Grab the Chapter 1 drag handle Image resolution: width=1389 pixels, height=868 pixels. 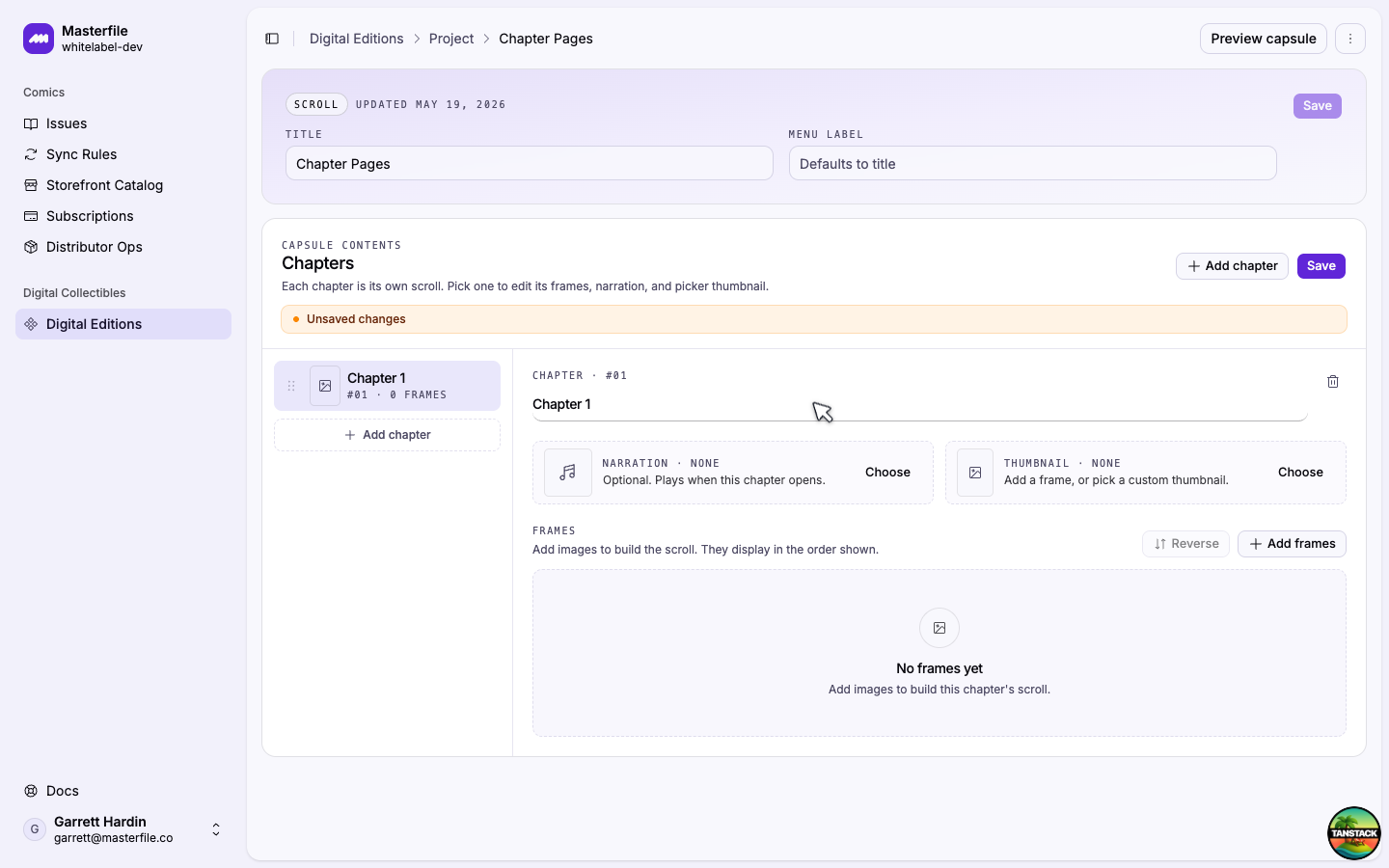click(x=291, y=386)
